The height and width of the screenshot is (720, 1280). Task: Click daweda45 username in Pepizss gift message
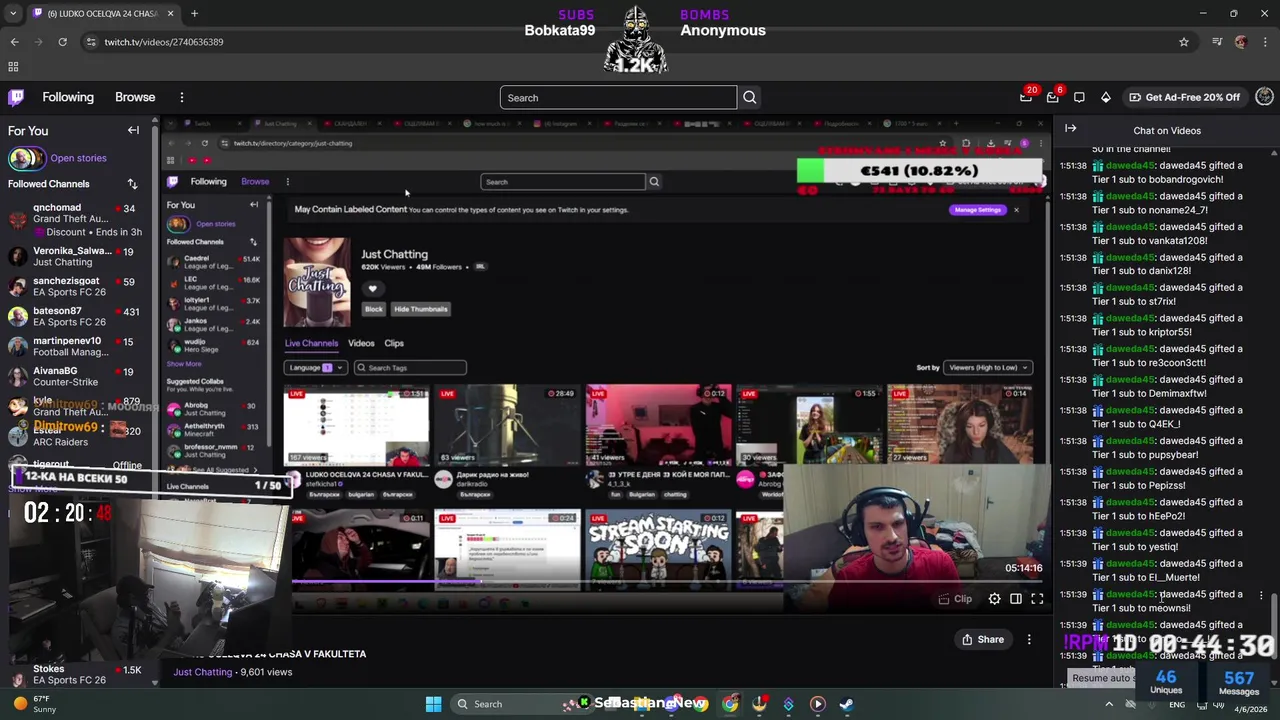pyautogui.click(x=1130, y=471)
